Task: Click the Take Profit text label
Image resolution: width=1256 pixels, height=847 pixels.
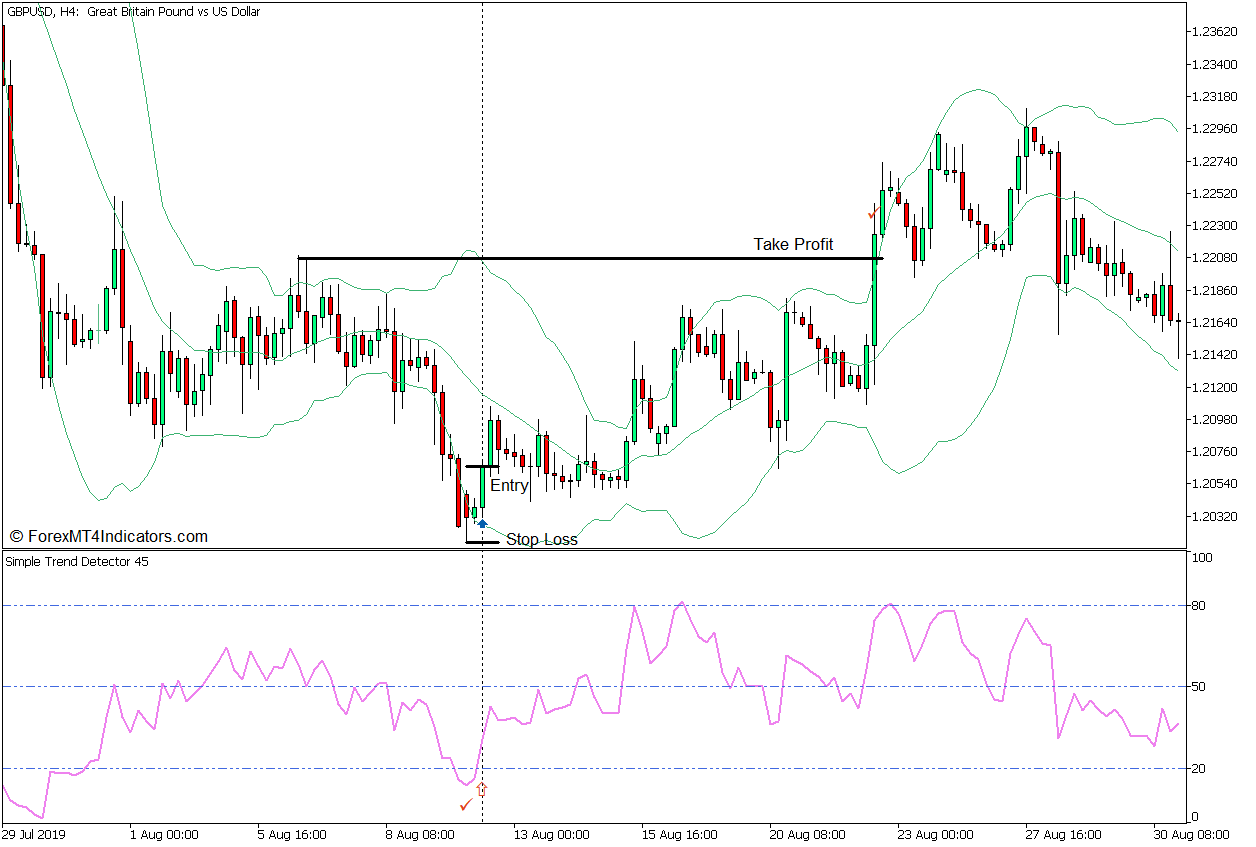Action: point(795,244)
